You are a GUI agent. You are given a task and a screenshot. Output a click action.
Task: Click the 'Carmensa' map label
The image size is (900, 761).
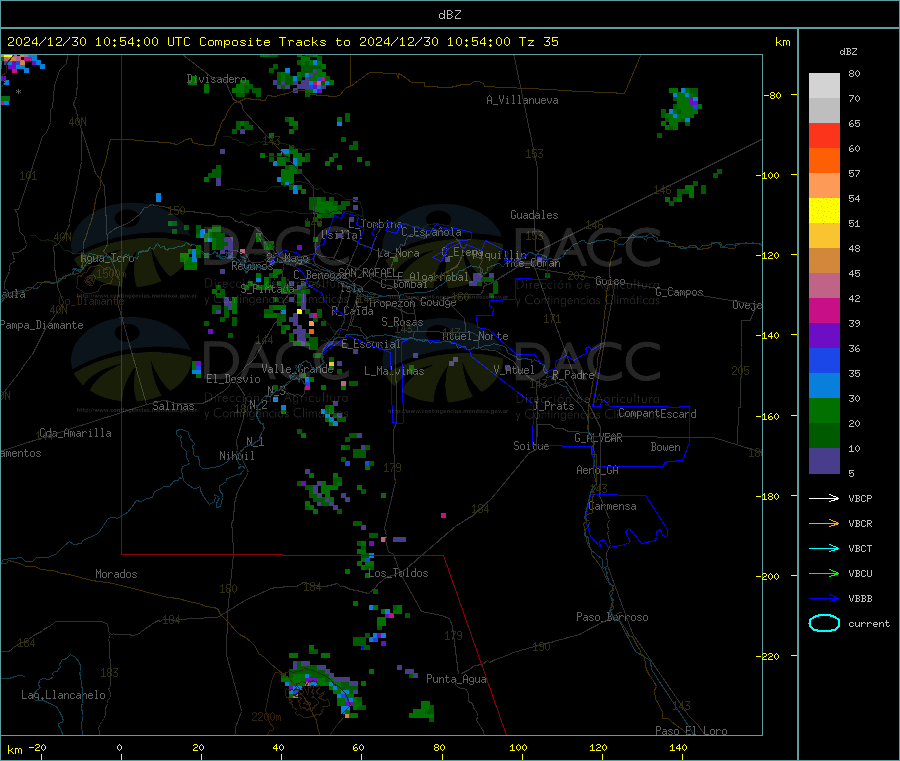click(x=612, y=506)
